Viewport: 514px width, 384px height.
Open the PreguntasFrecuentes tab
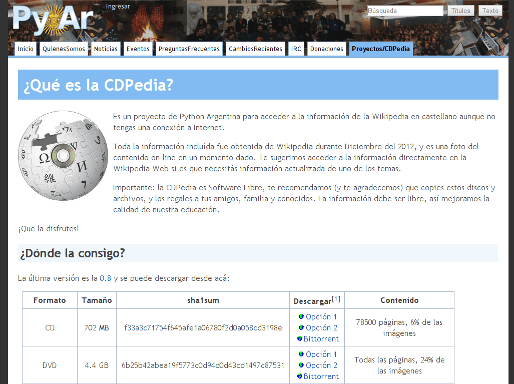click(189, 49)
